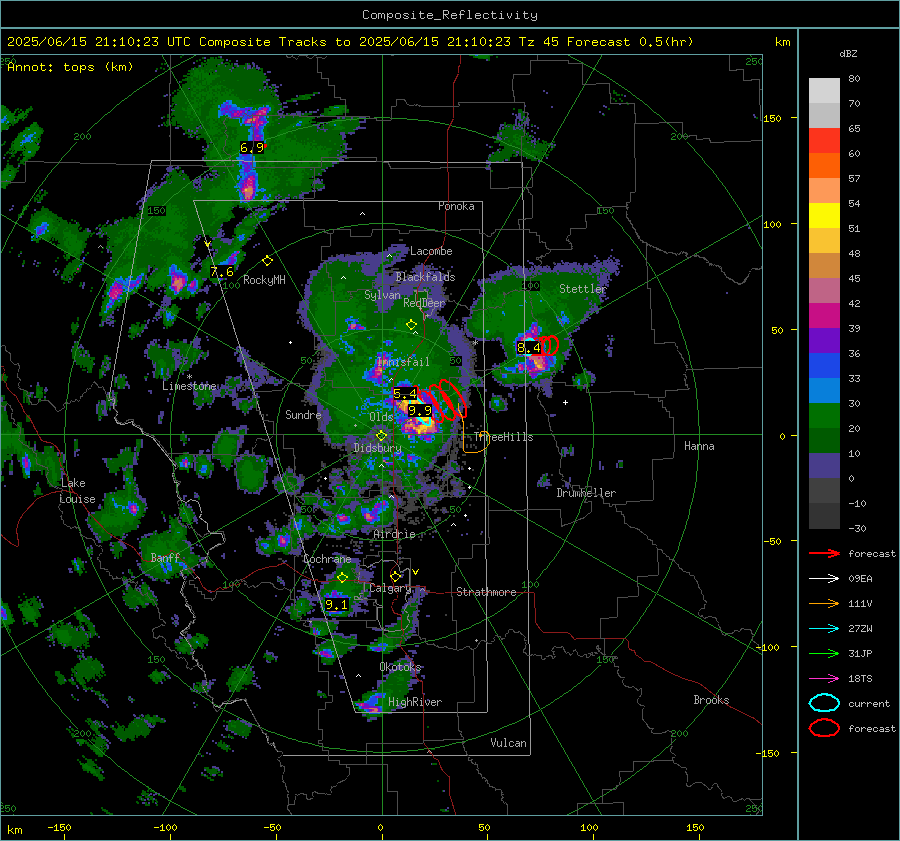Click the cyan current ellipse legend icon
Image resolution: width=900 pixels, height=841 pixels.
pos(824,703)
